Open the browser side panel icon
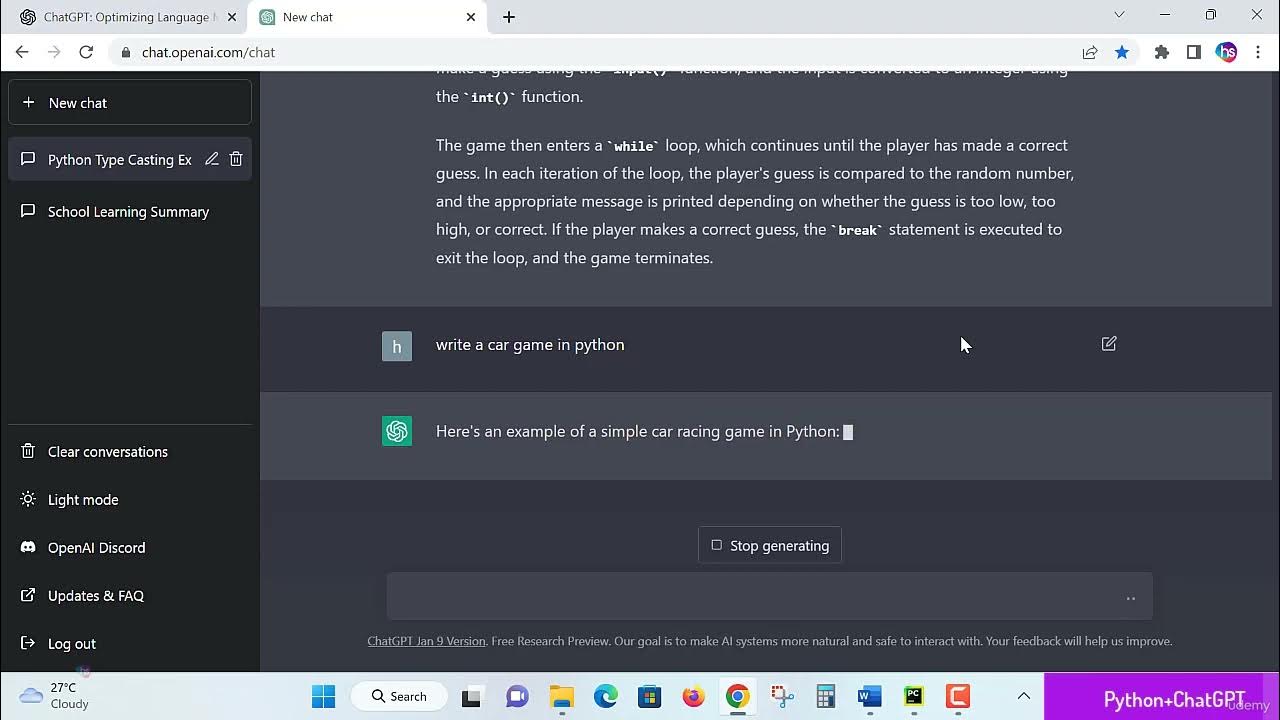Screen dimensions: 1280x720 1193,52
